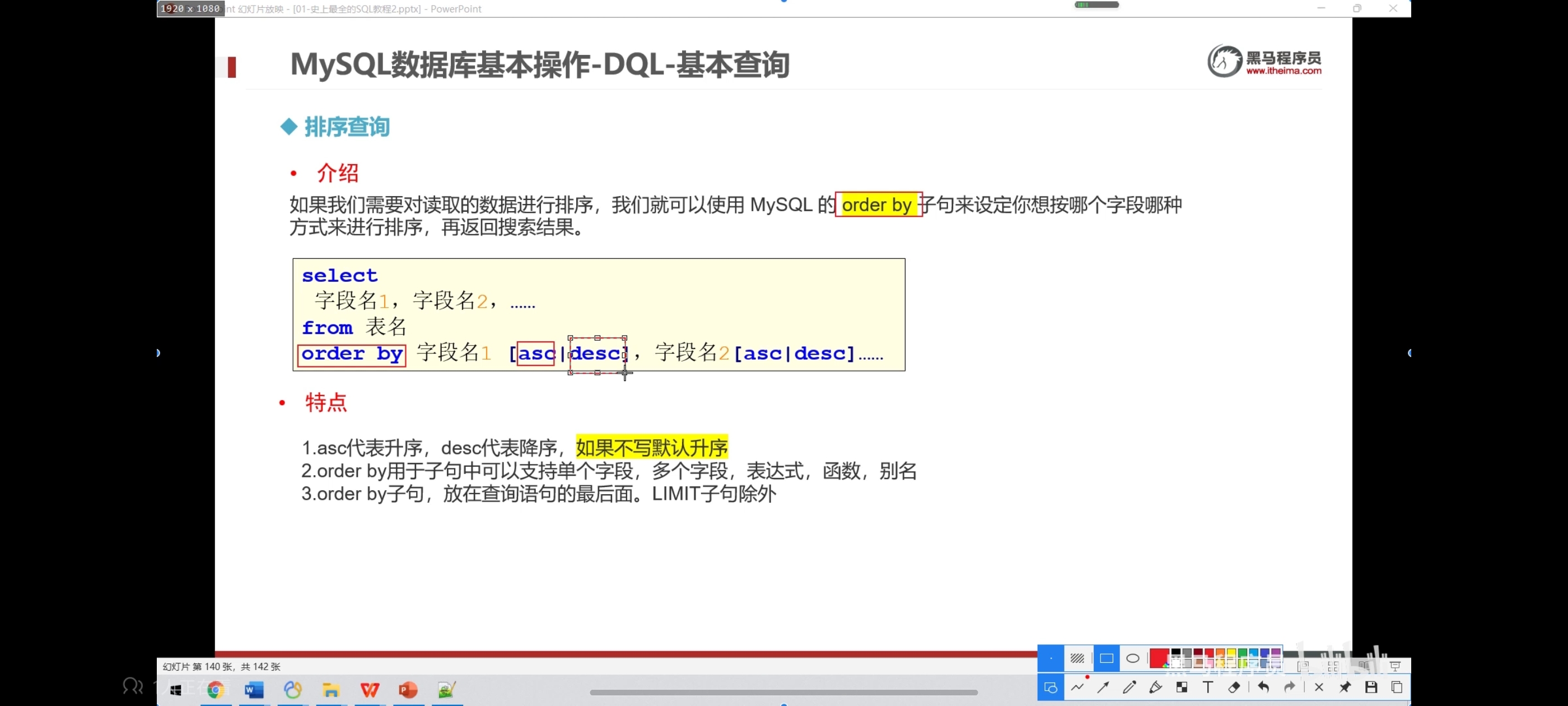Activate the mosaic blur tool
The width and height of the screenshot is (1568, 706).
pyautogui.click(x=1182, y=687)
